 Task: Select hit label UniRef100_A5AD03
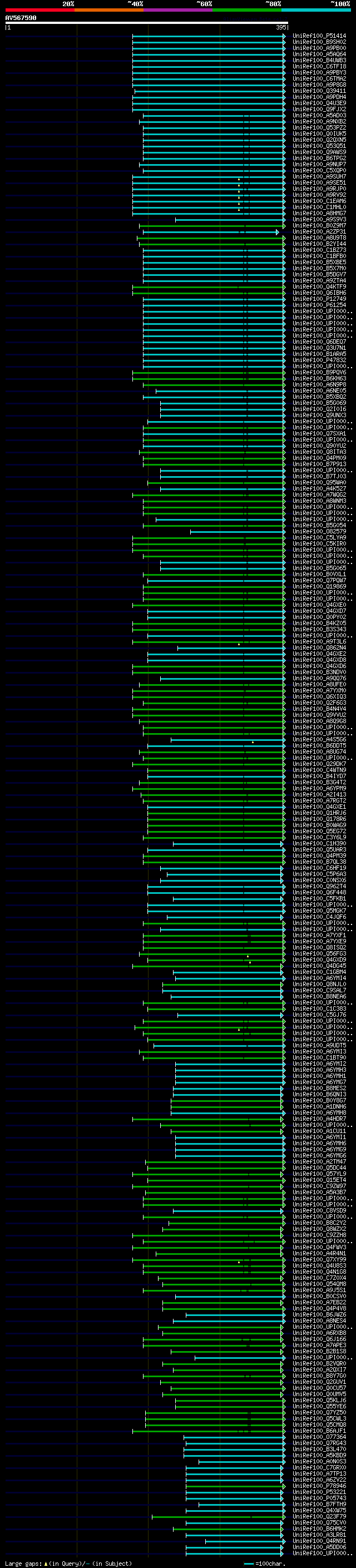tap(319, 116)
